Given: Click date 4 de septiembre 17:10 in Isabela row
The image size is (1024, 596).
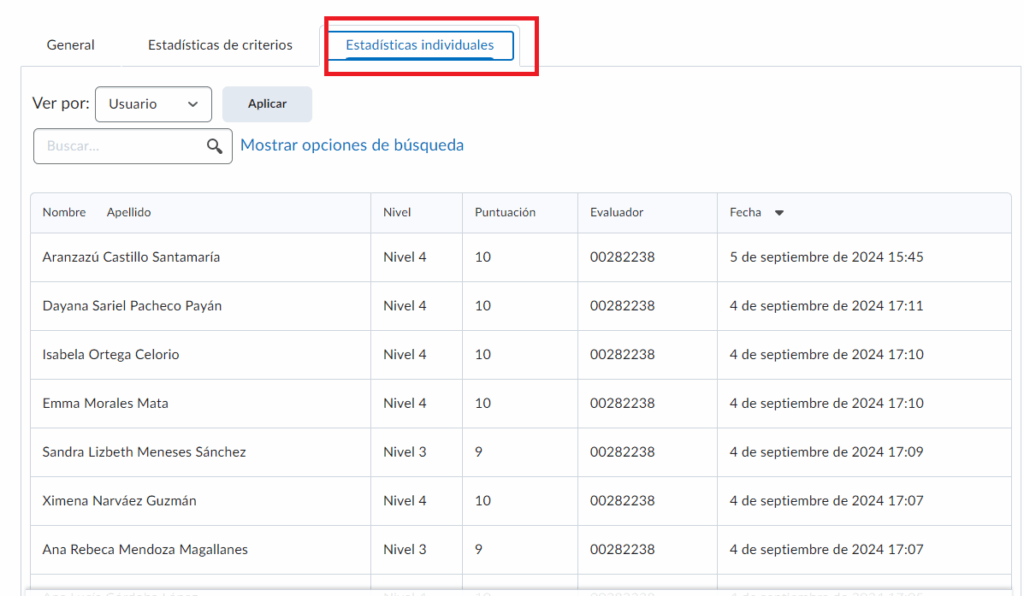Looking at the screenshot, I should (x=826, y=354).
